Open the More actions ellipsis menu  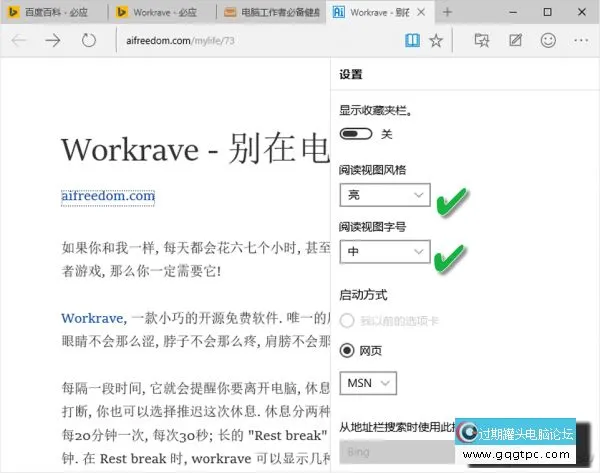pyautogui.click(x=581, y=41)
